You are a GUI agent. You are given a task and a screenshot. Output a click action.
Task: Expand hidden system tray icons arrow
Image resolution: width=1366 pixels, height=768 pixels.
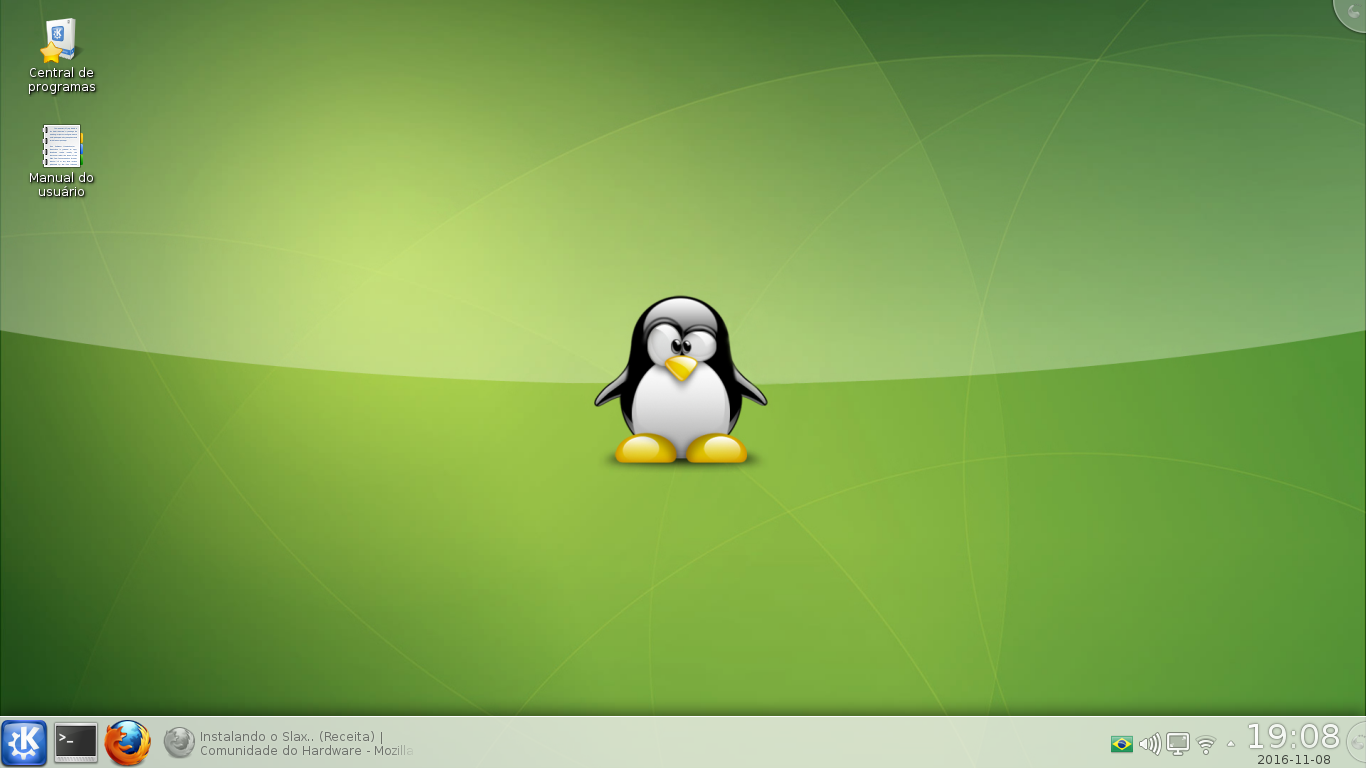click(1231, 744)
